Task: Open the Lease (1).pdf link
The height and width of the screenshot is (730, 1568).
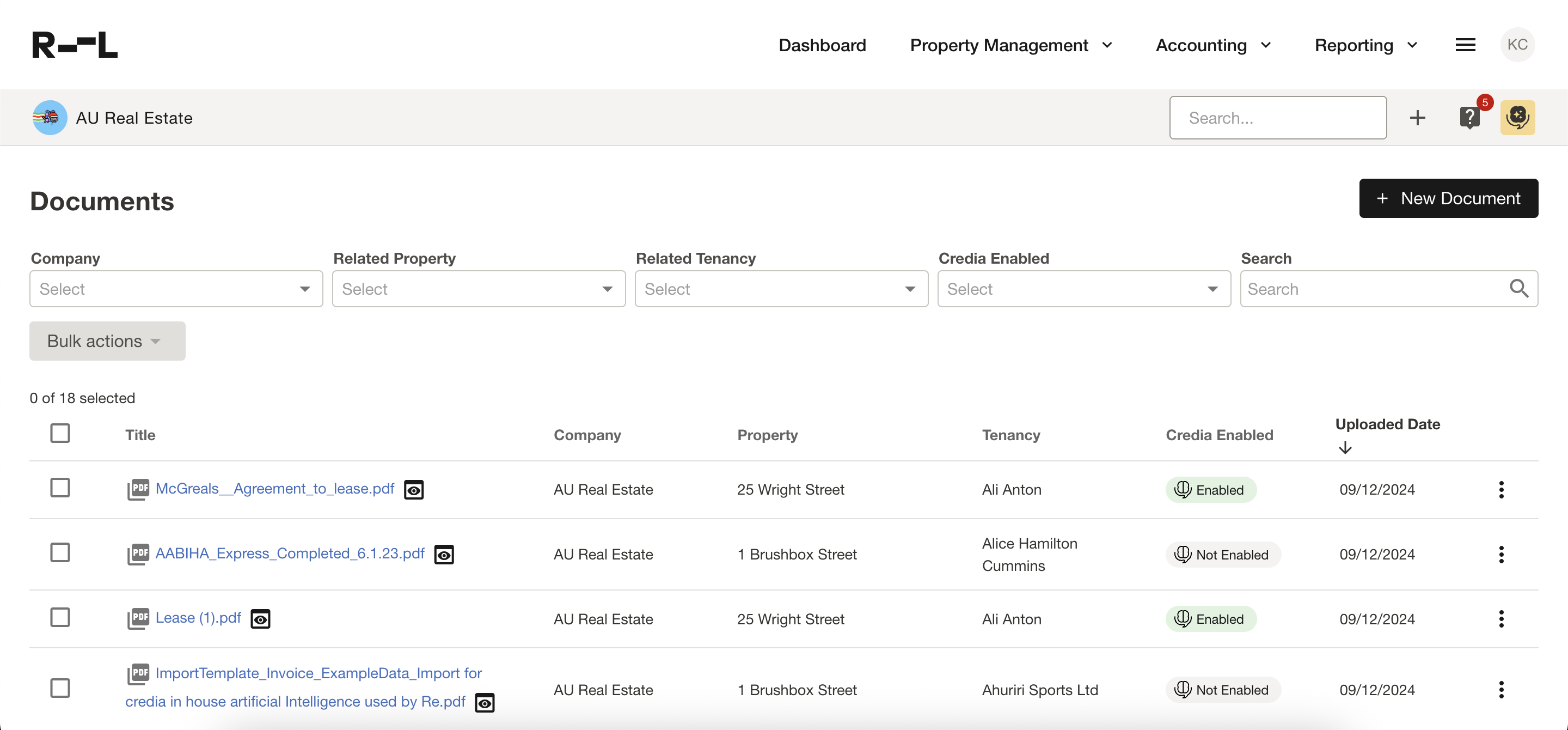Action: pyautogui.click(x=198, y=618)
